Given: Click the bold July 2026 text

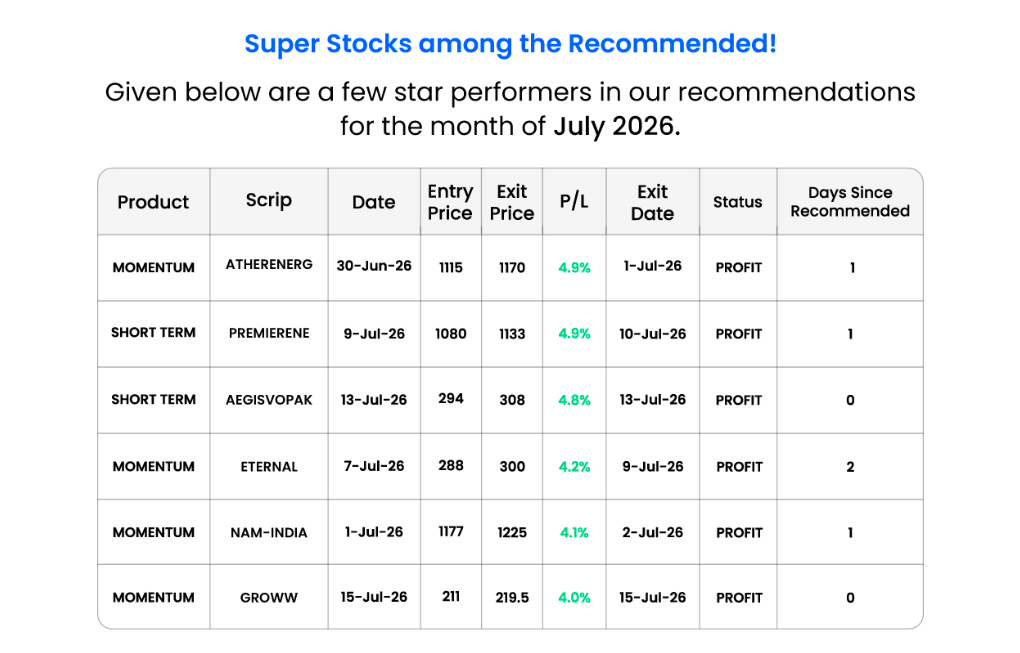Looking at the screenshot, I should pyautogui.click(x=617, y=126).
